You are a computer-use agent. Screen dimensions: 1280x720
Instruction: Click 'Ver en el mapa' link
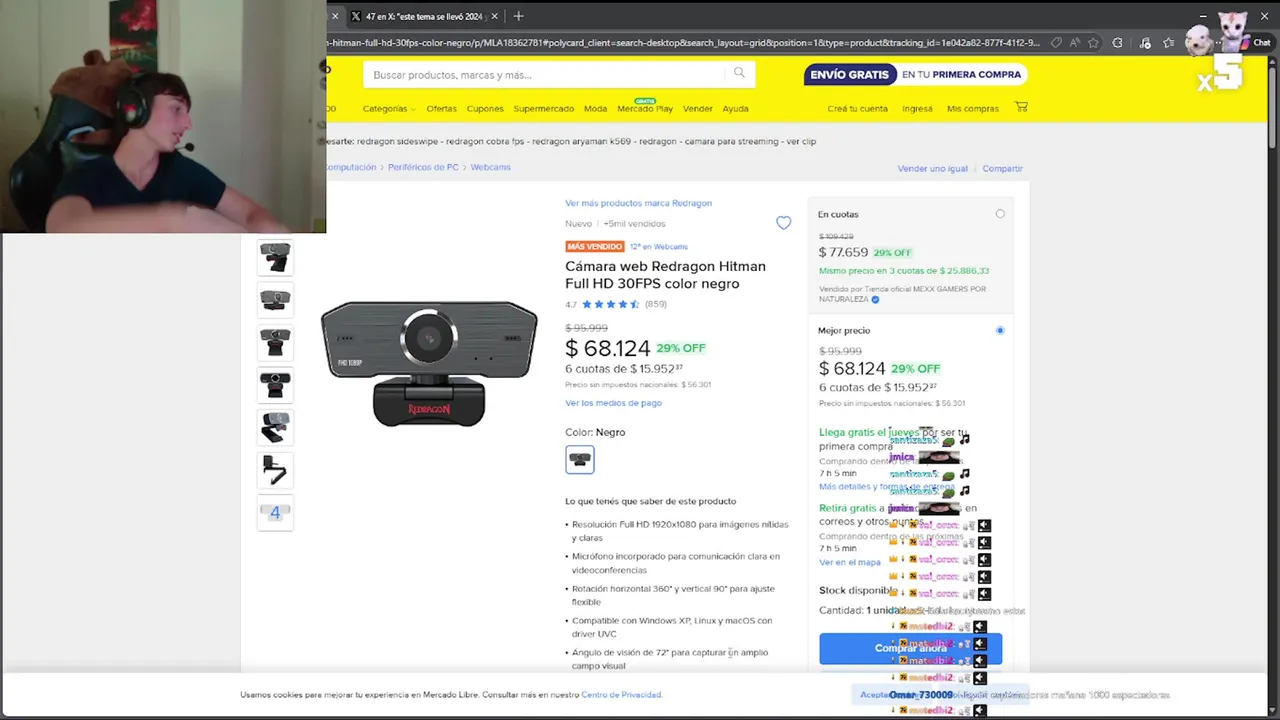[850, 562]
